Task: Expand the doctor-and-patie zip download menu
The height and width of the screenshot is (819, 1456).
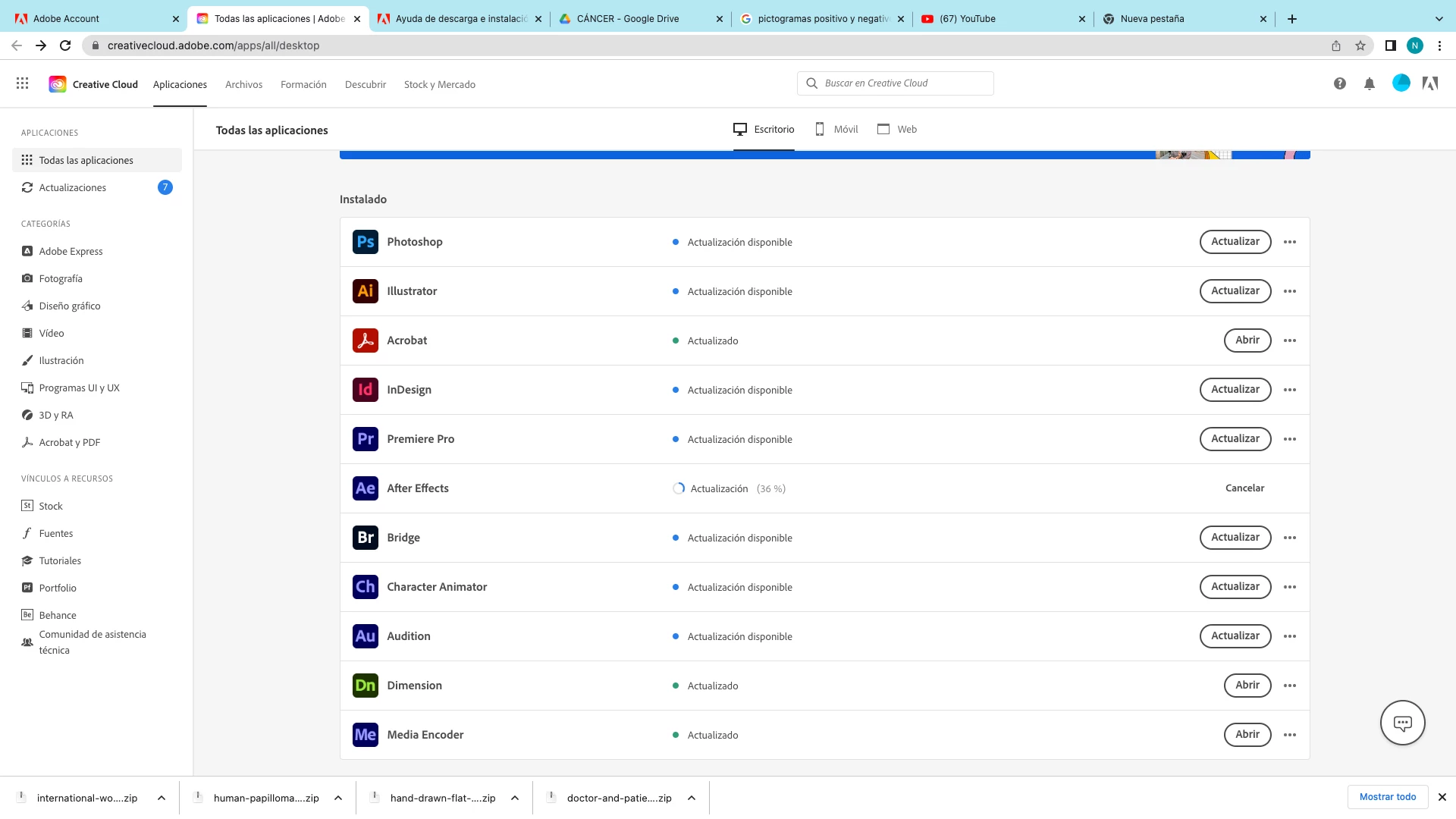Action: (x=692, y=798)
